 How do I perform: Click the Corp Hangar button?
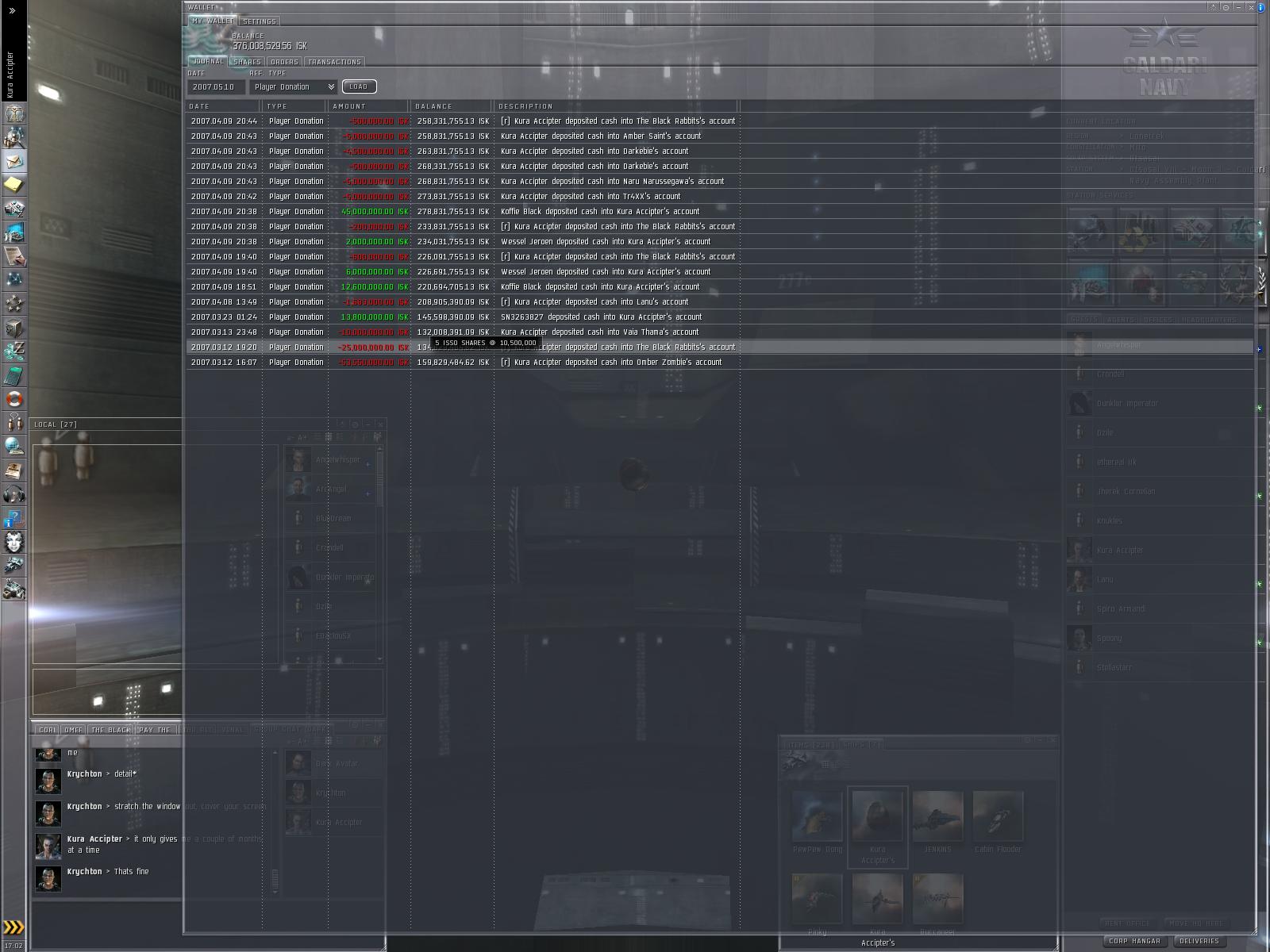1134,941
